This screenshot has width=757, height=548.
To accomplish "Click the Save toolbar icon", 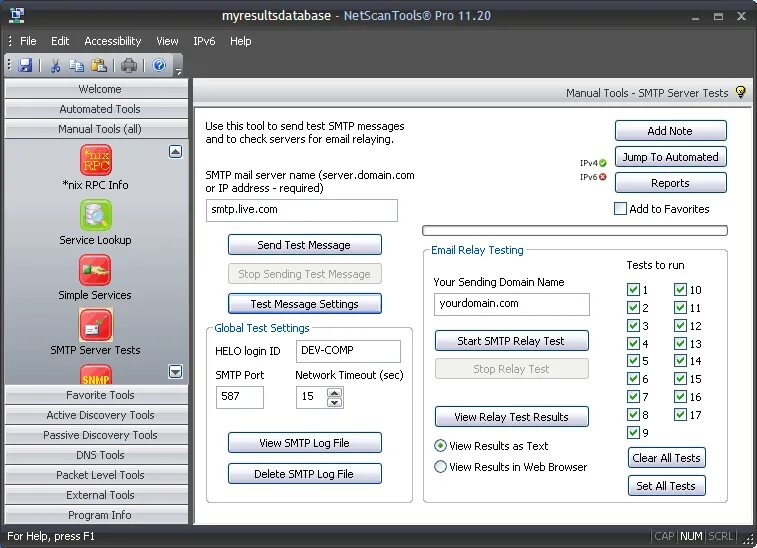I will point(25,65).
